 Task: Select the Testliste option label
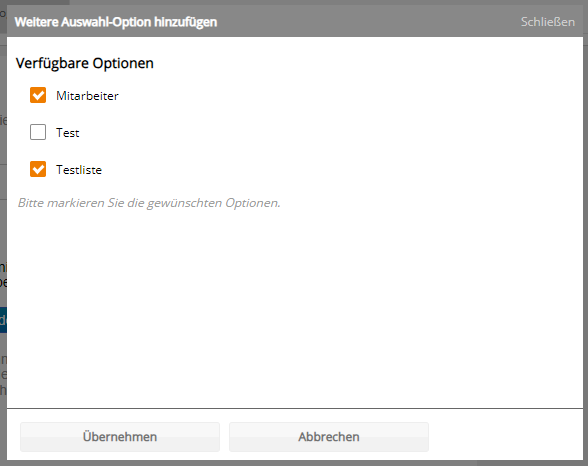79,170
